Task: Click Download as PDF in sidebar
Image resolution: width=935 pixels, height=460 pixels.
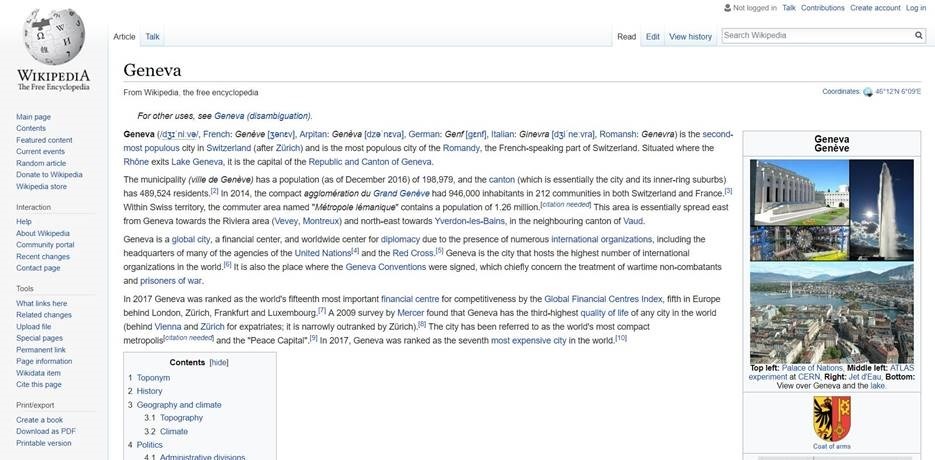Action: pyautogui.click(x=46, y=431)
